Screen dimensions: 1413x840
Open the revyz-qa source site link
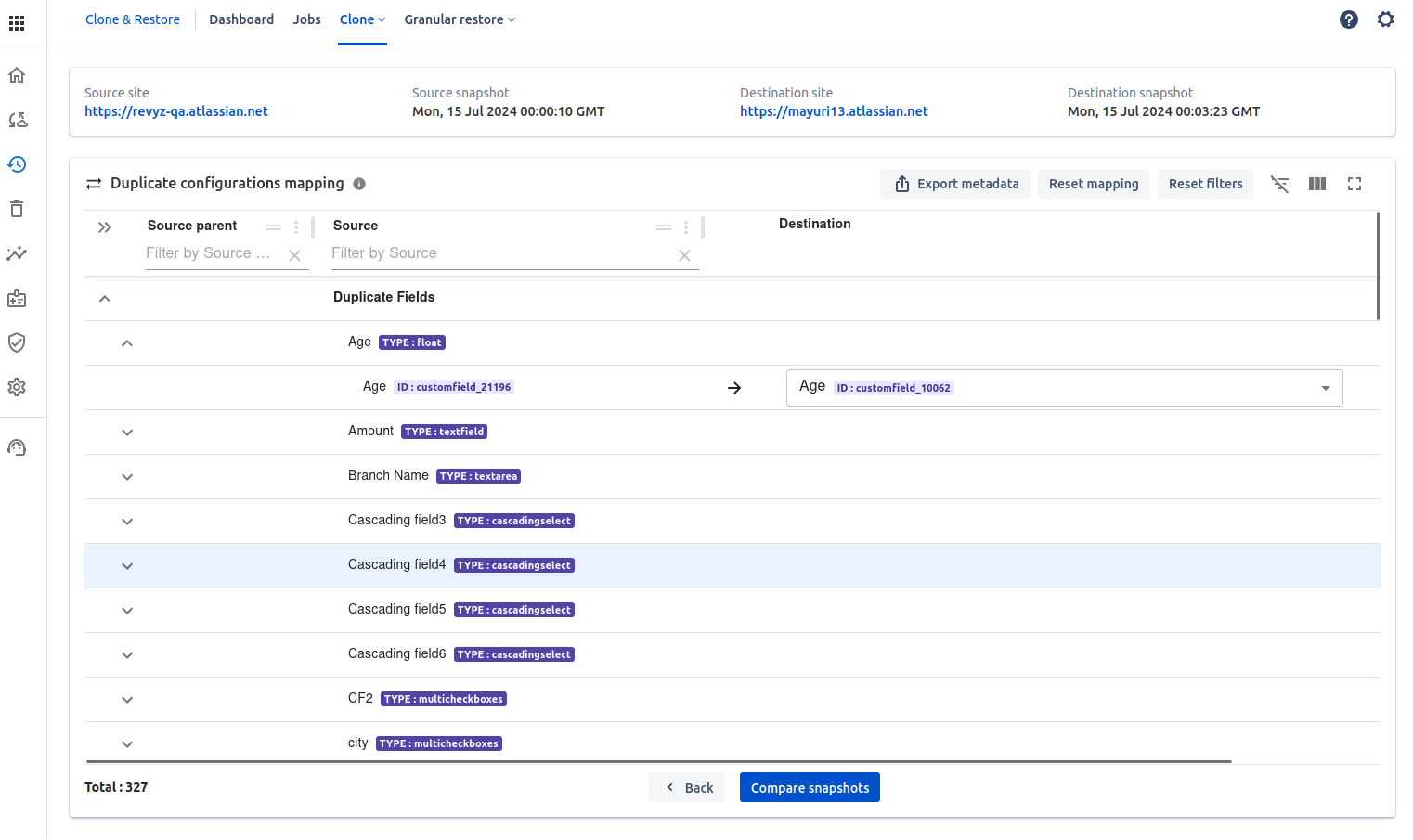176,111
